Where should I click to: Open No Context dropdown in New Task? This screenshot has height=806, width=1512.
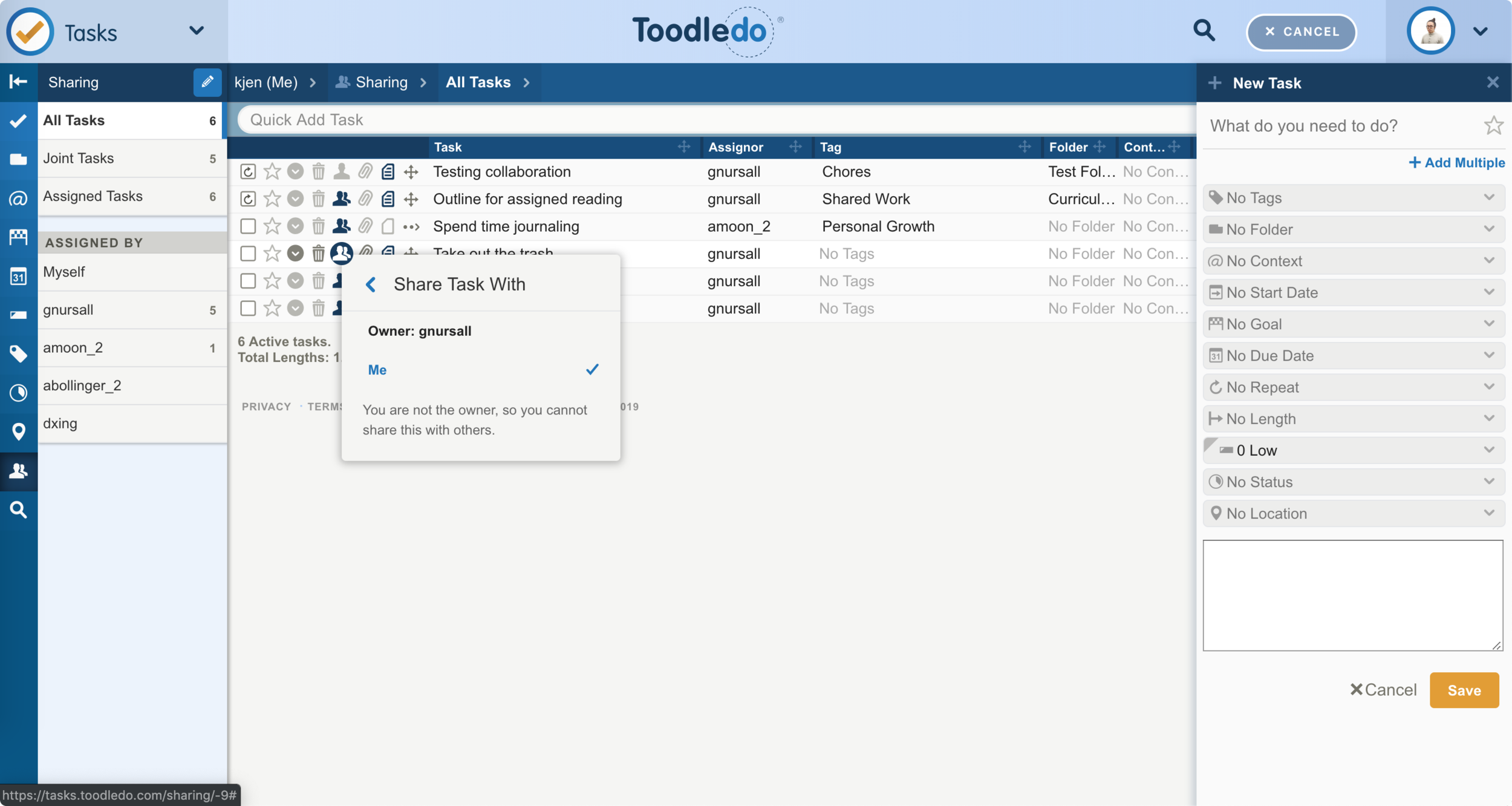click(x=1353, y=261)
